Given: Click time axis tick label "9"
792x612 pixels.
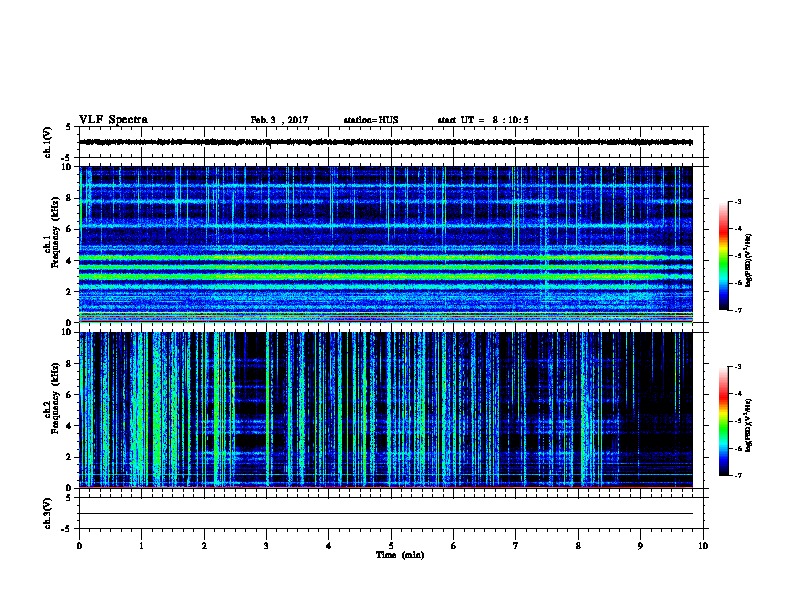Looking at the screenshot, I should point(640,545).
